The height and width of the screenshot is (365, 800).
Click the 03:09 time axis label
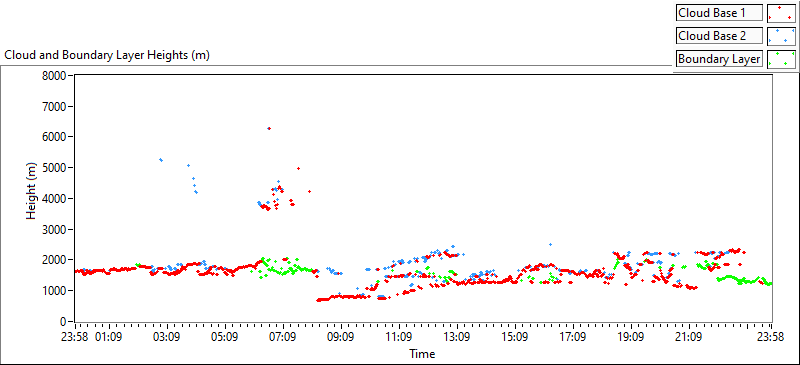click(x=167, y=337)
